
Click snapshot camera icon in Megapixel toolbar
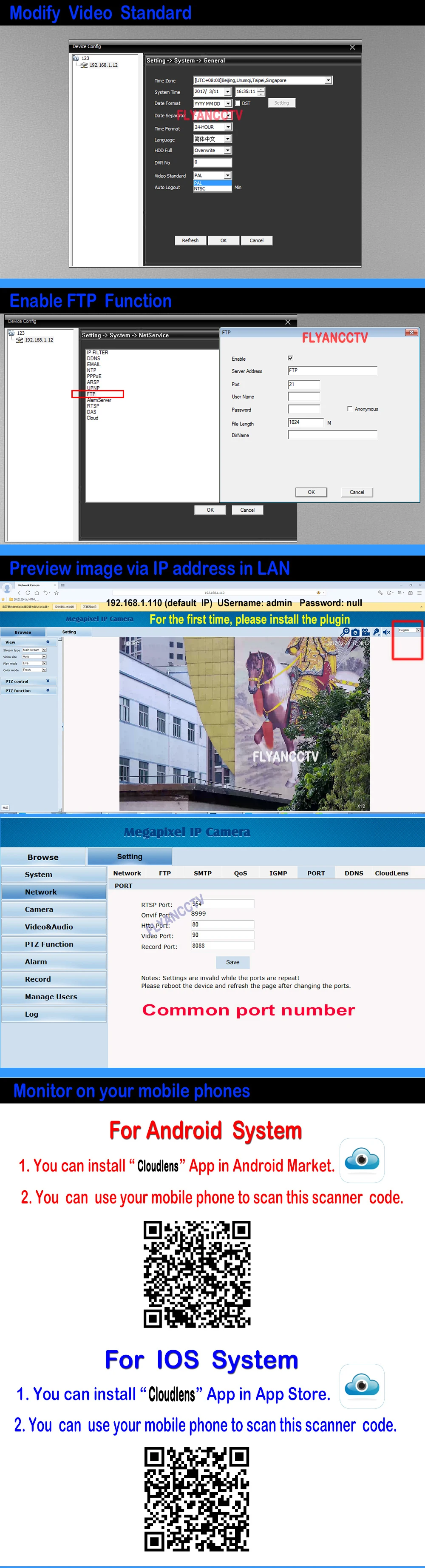coord(356,633)
